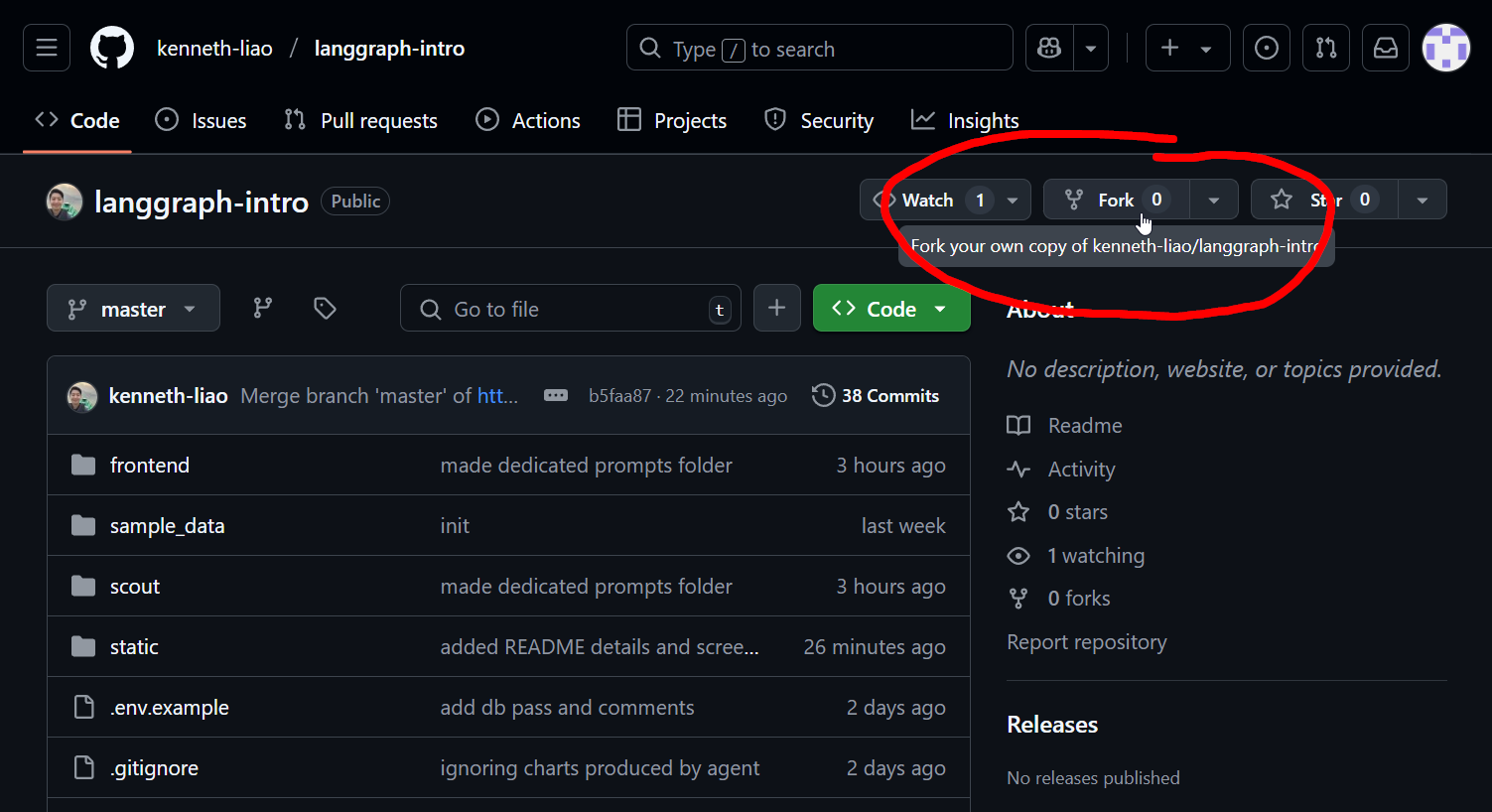Switch to the Pull requests tab
The height and width of the screenshot is (812, 1492).
pyautogui.click(x=360, y=120)
